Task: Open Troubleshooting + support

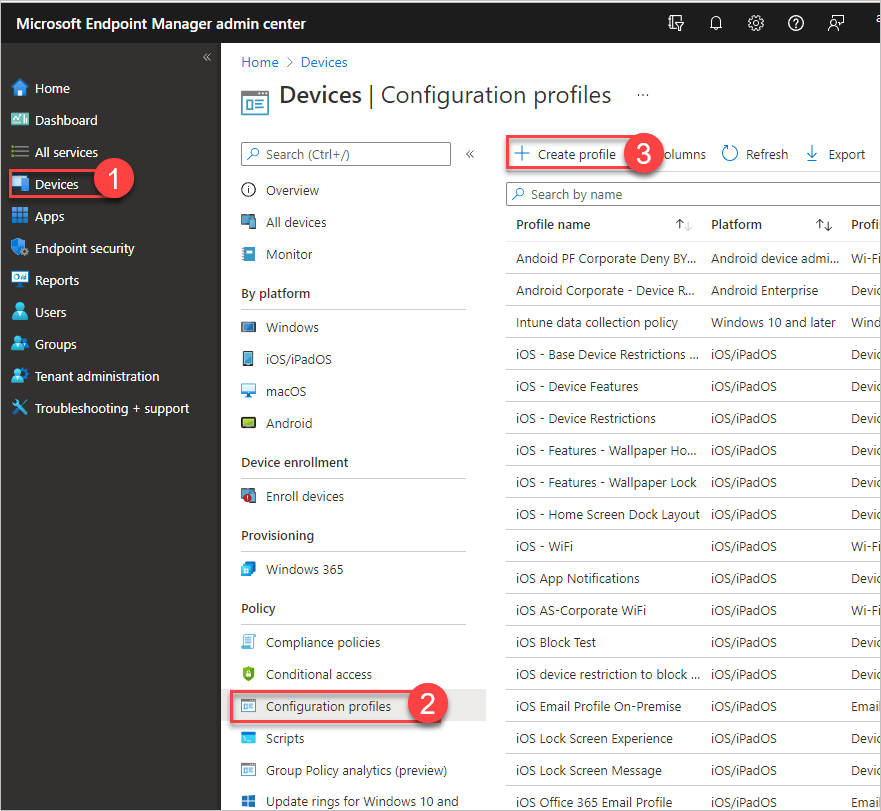Action: point(100,409)
